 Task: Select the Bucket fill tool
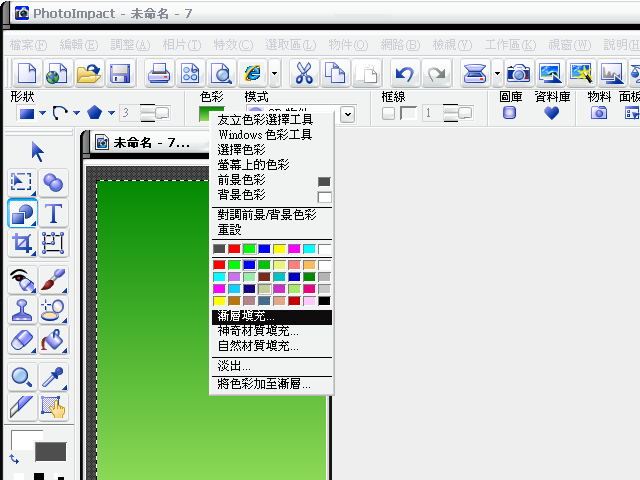pyautogui.click(x=53, y=340)
